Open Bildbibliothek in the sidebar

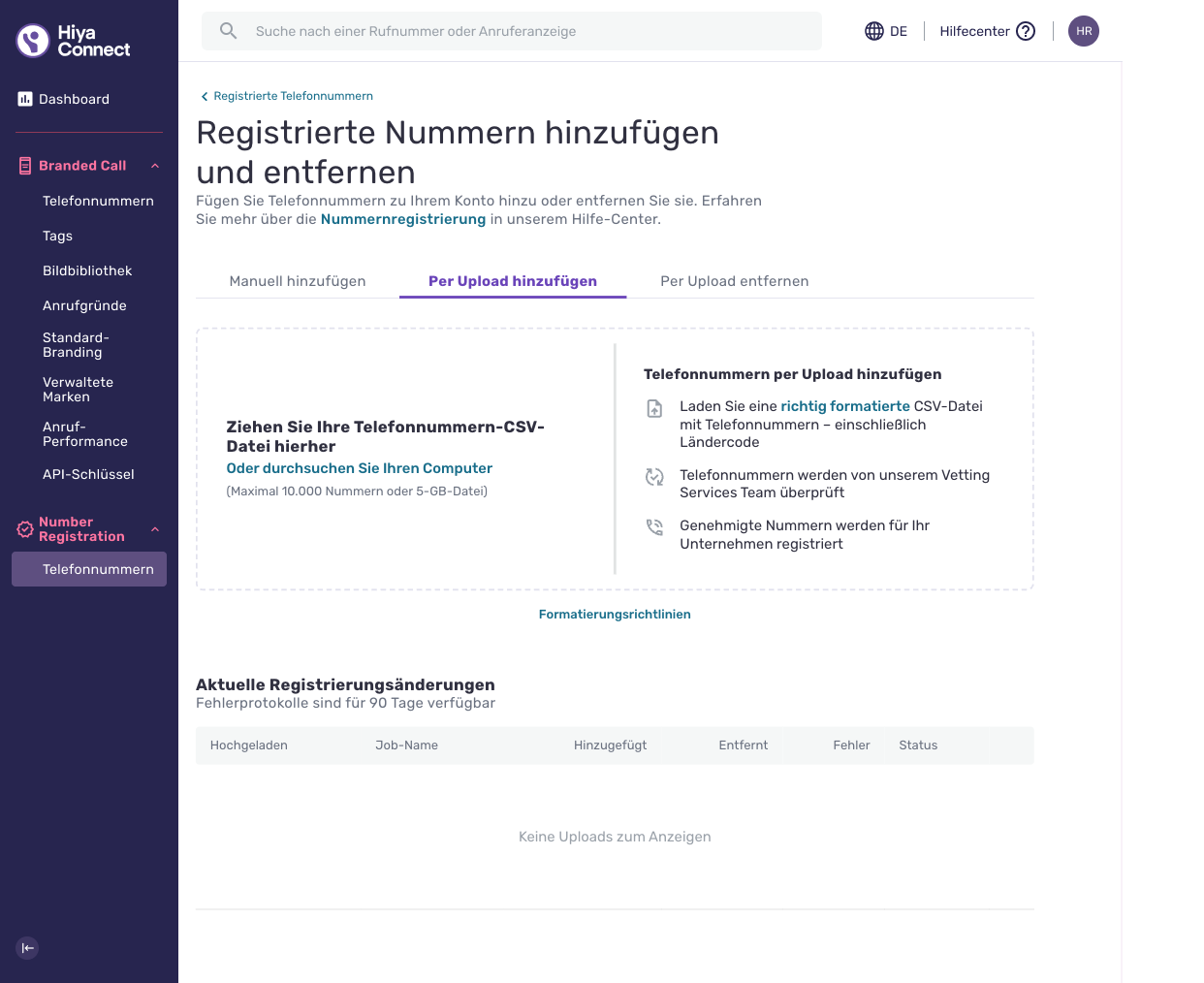tap(87, 270)
